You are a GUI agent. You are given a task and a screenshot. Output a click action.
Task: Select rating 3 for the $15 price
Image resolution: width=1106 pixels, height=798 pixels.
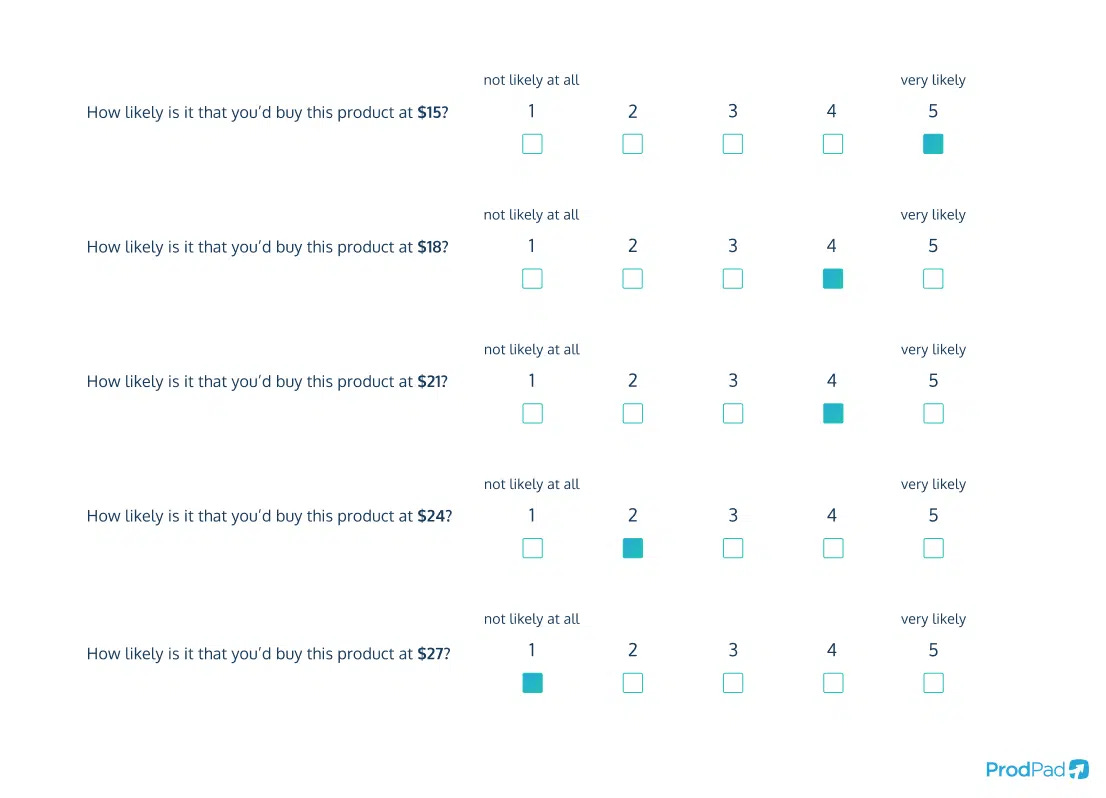pos(733,144)
